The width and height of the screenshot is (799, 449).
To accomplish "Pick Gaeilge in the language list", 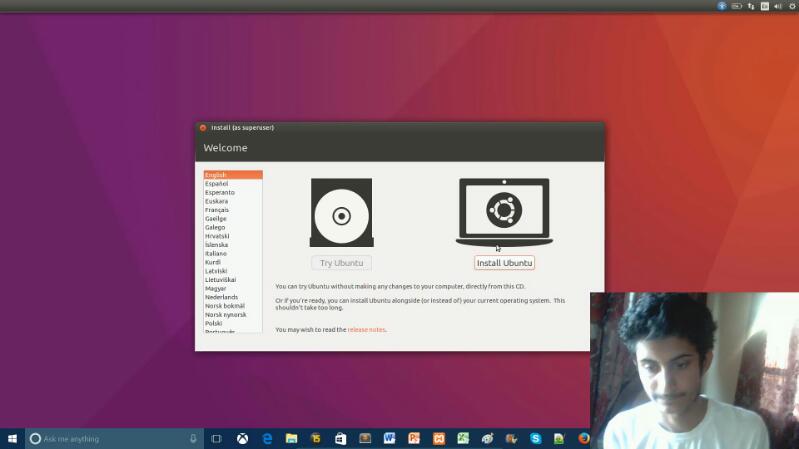I will pos(233,218).
